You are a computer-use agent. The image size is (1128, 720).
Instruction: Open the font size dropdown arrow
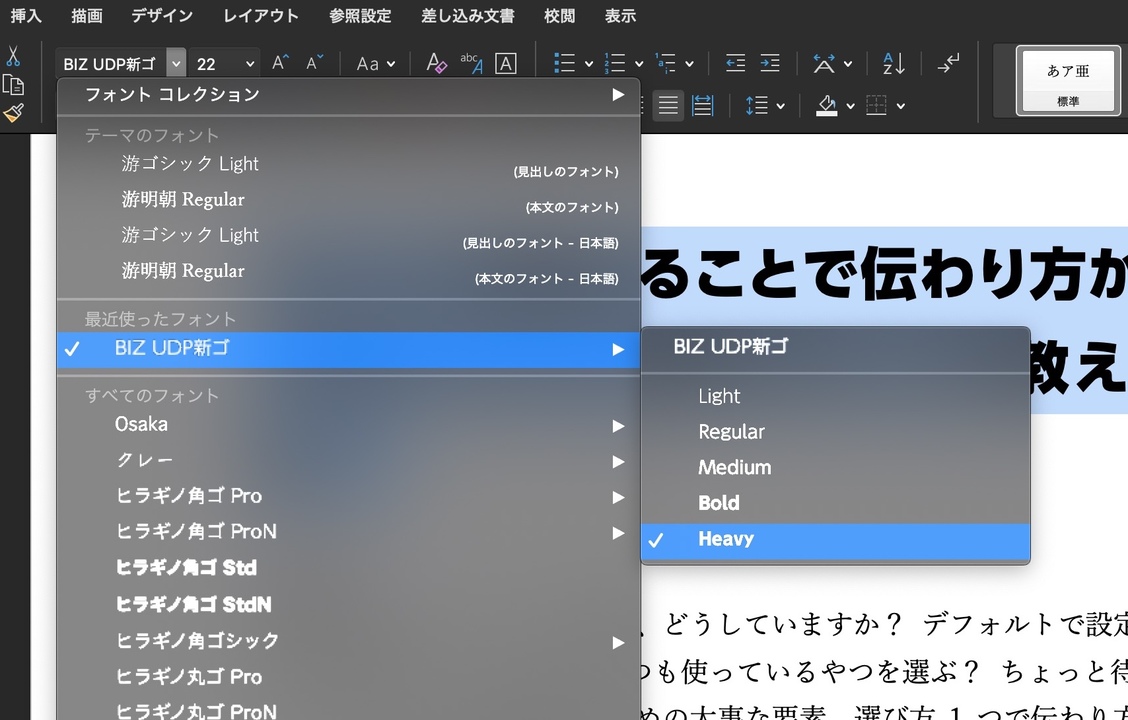pos(250,63)
